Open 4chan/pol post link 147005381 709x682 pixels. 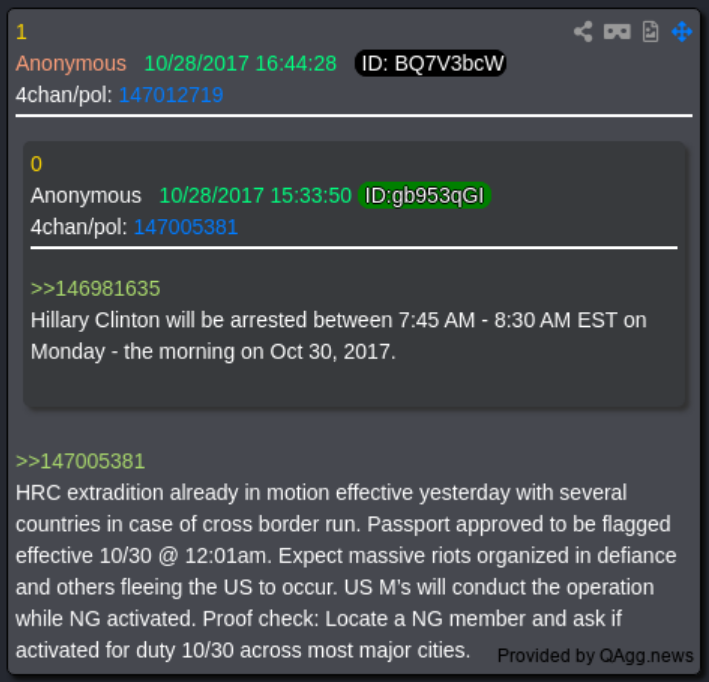coord(186,227)
